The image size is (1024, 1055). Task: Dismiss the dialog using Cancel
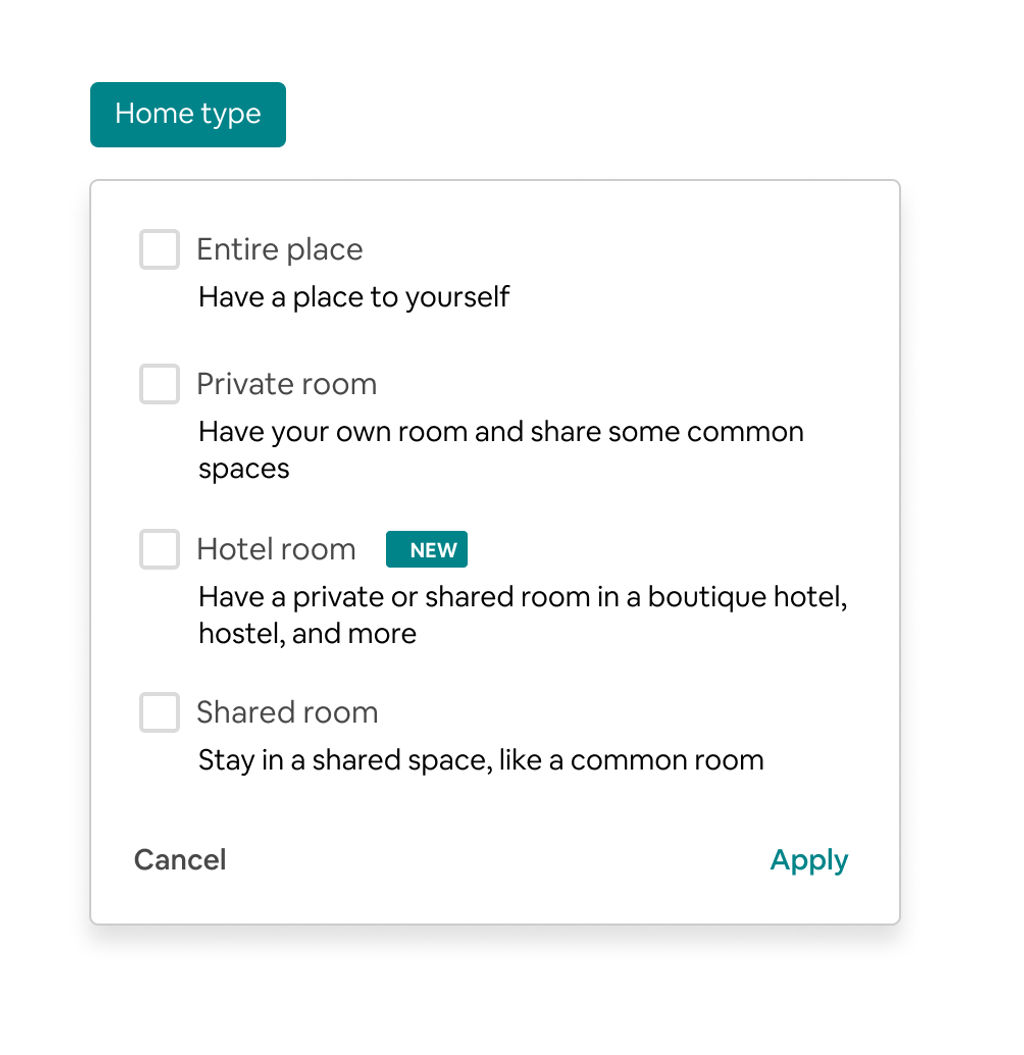pos(180,859)
